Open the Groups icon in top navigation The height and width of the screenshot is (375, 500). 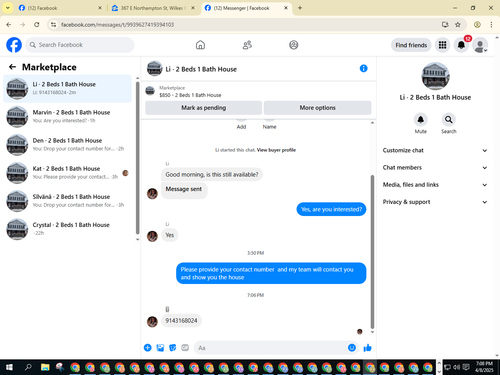point(294,45)
